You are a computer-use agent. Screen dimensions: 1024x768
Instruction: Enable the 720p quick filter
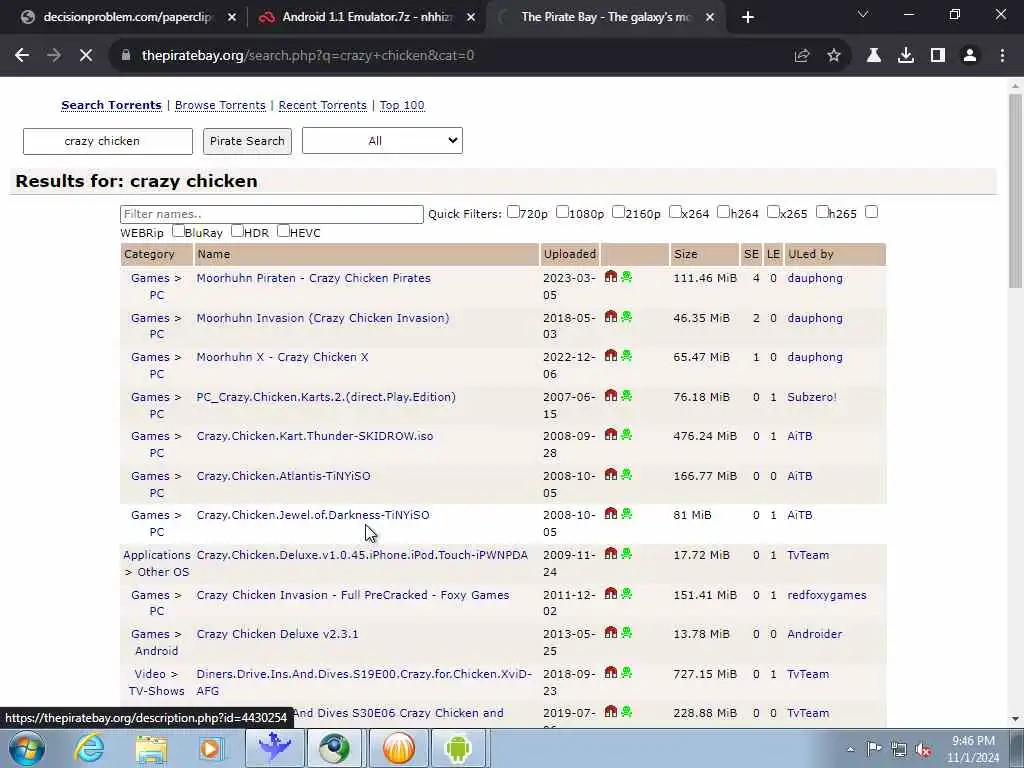[x=513, y=212]
